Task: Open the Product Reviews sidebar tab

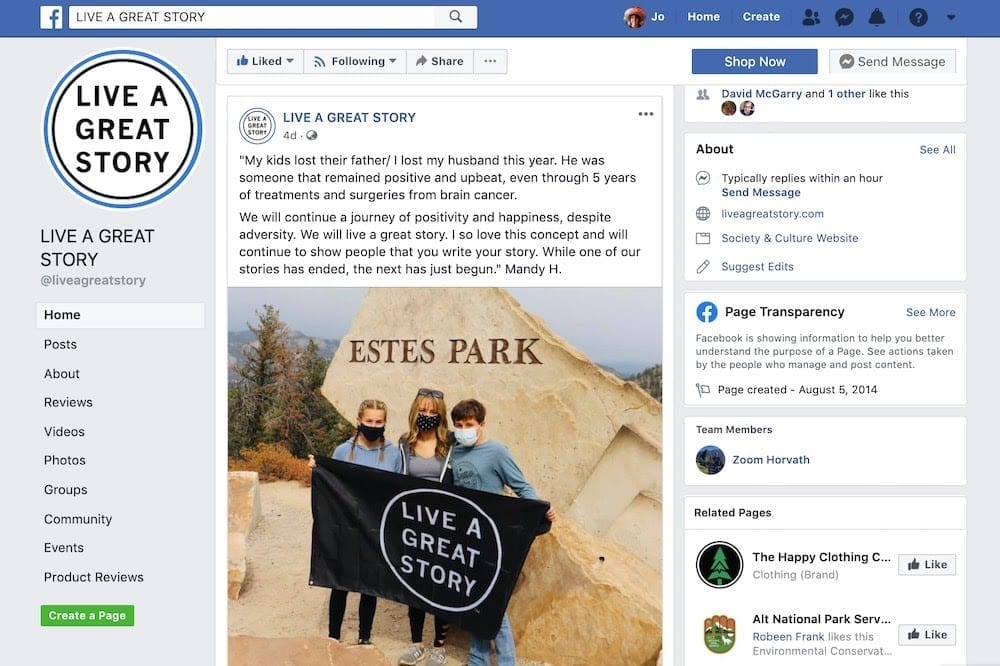Action: 94,577
